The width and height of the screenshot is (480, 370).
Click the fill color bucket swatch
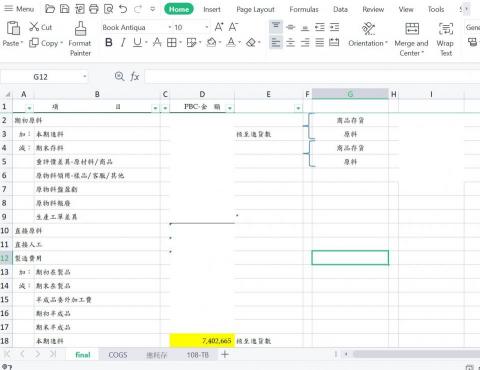pos(211,43)
